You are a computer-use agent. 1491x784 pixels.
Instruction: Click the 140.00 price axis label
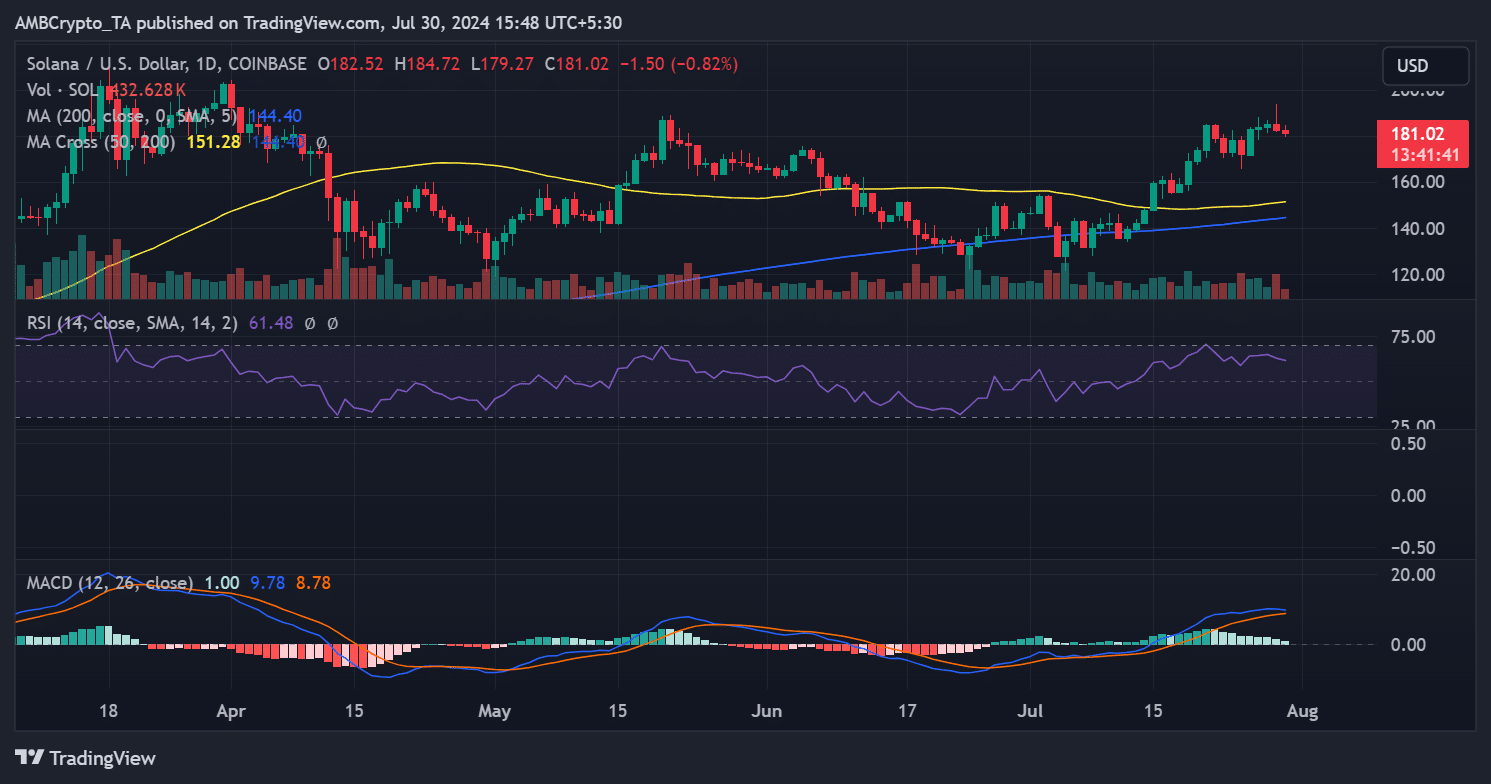pos(1416,228)
